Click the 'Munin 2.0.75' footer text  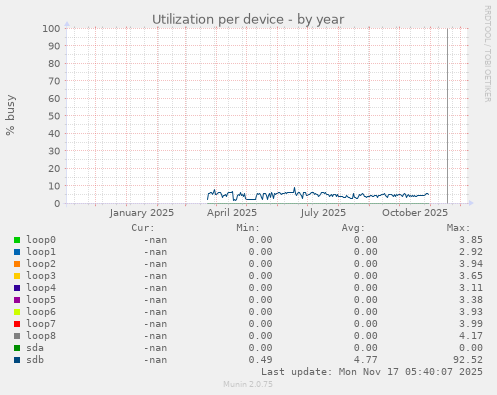click(248, 384)
